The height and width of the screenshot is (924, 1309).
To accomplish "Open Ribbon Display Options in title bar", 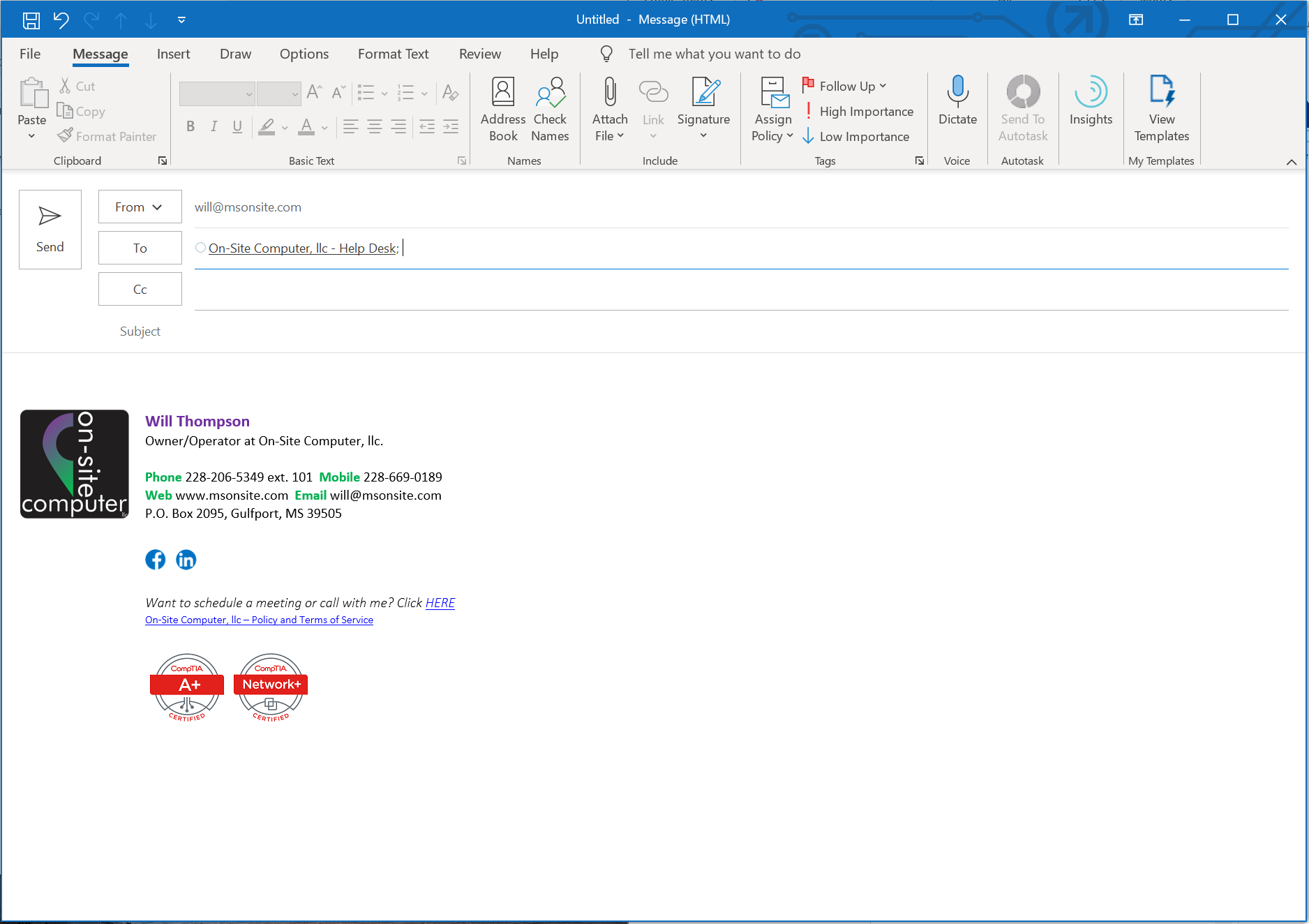I will click(1136, 20).
